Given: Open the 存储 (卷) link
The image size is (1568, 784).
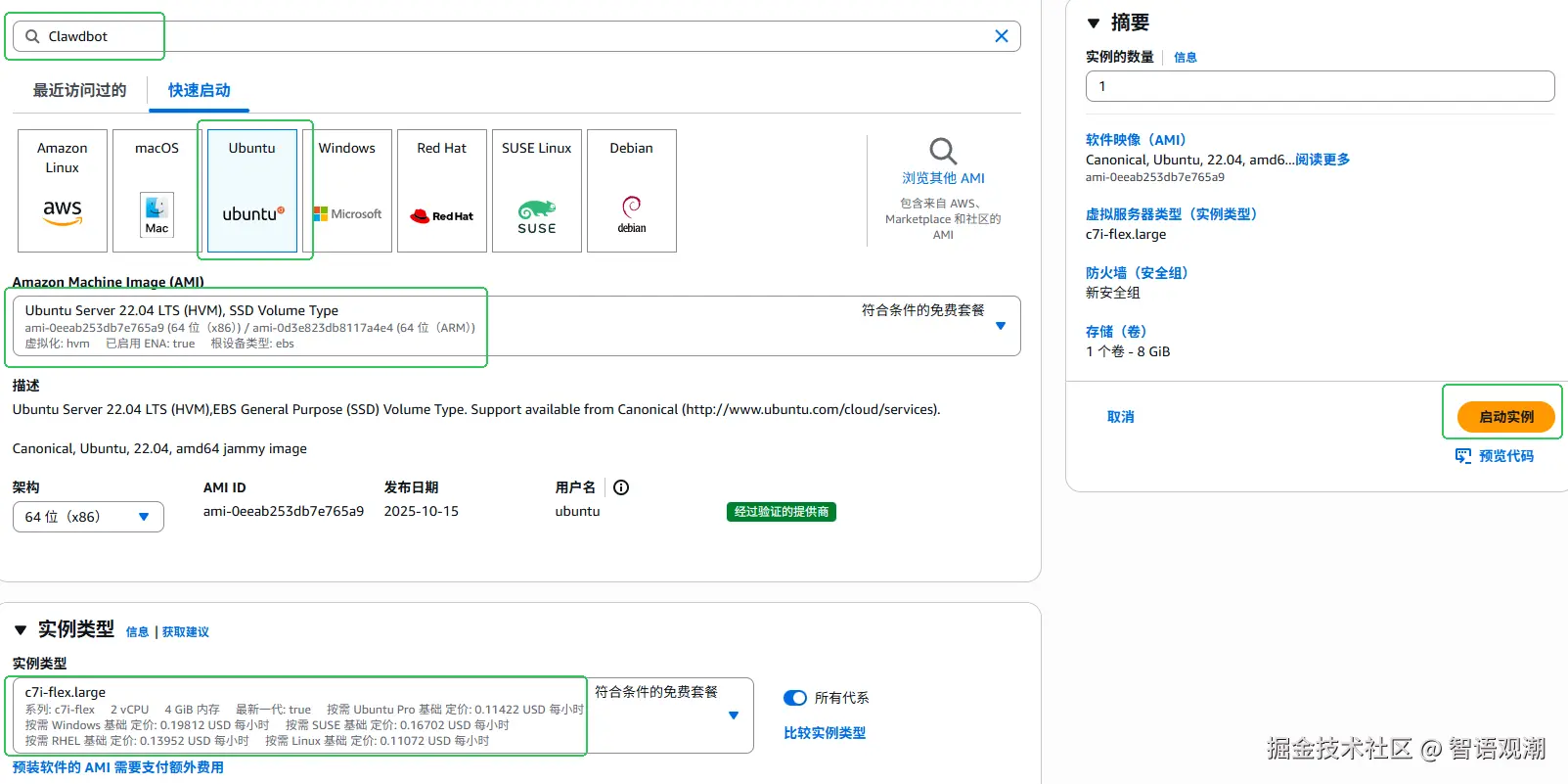Looking at the screenshot, I should pyautogui.click(x=1117, y=332).
